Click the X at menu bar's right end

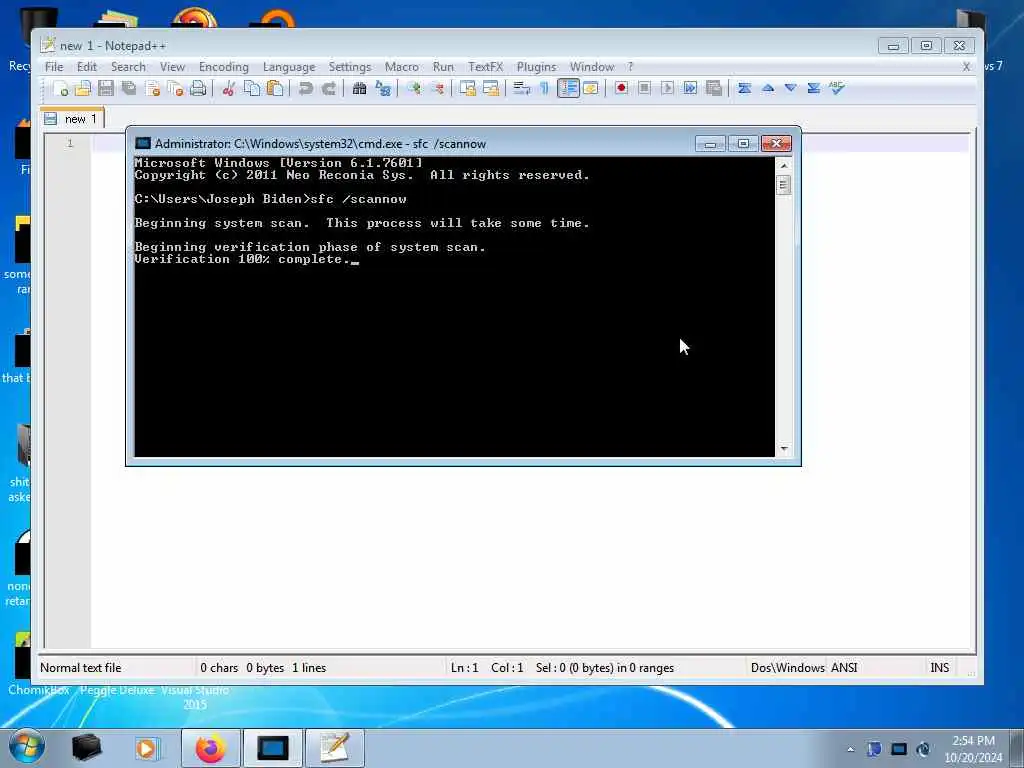click(967, 67)
